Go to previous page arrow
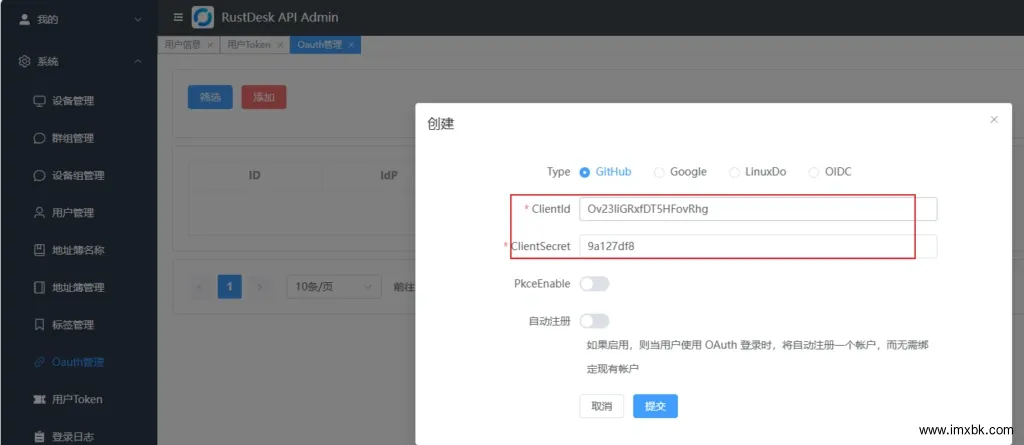The width and height of the screenshot is (1024, 445). pos(200,286)
